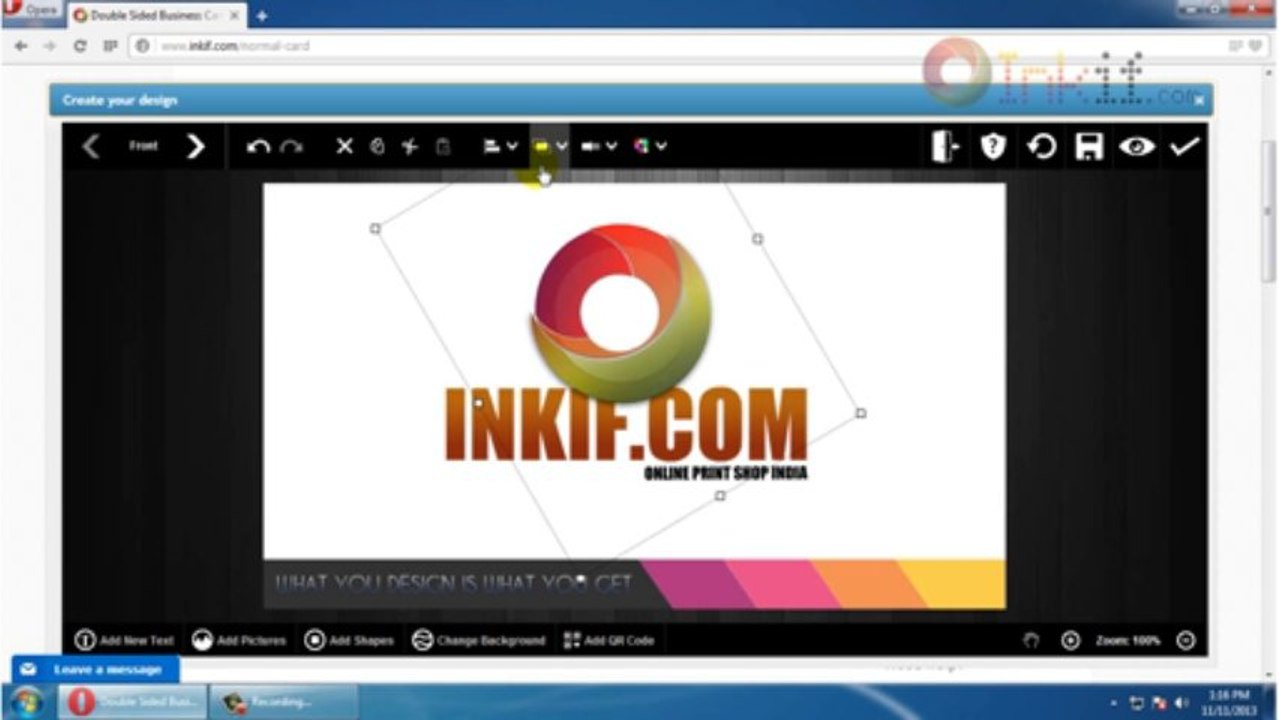This screenshot has width=1279, height=720.
Task: Close the Create your design dialog
Action: pos(1199,100)
